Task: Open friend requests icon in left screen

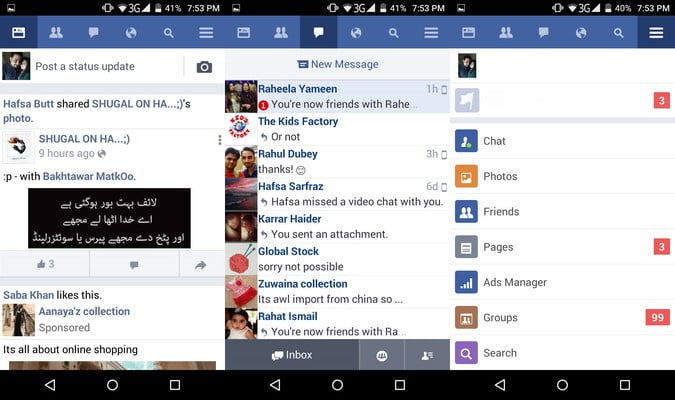Action: tap(56, 32)
